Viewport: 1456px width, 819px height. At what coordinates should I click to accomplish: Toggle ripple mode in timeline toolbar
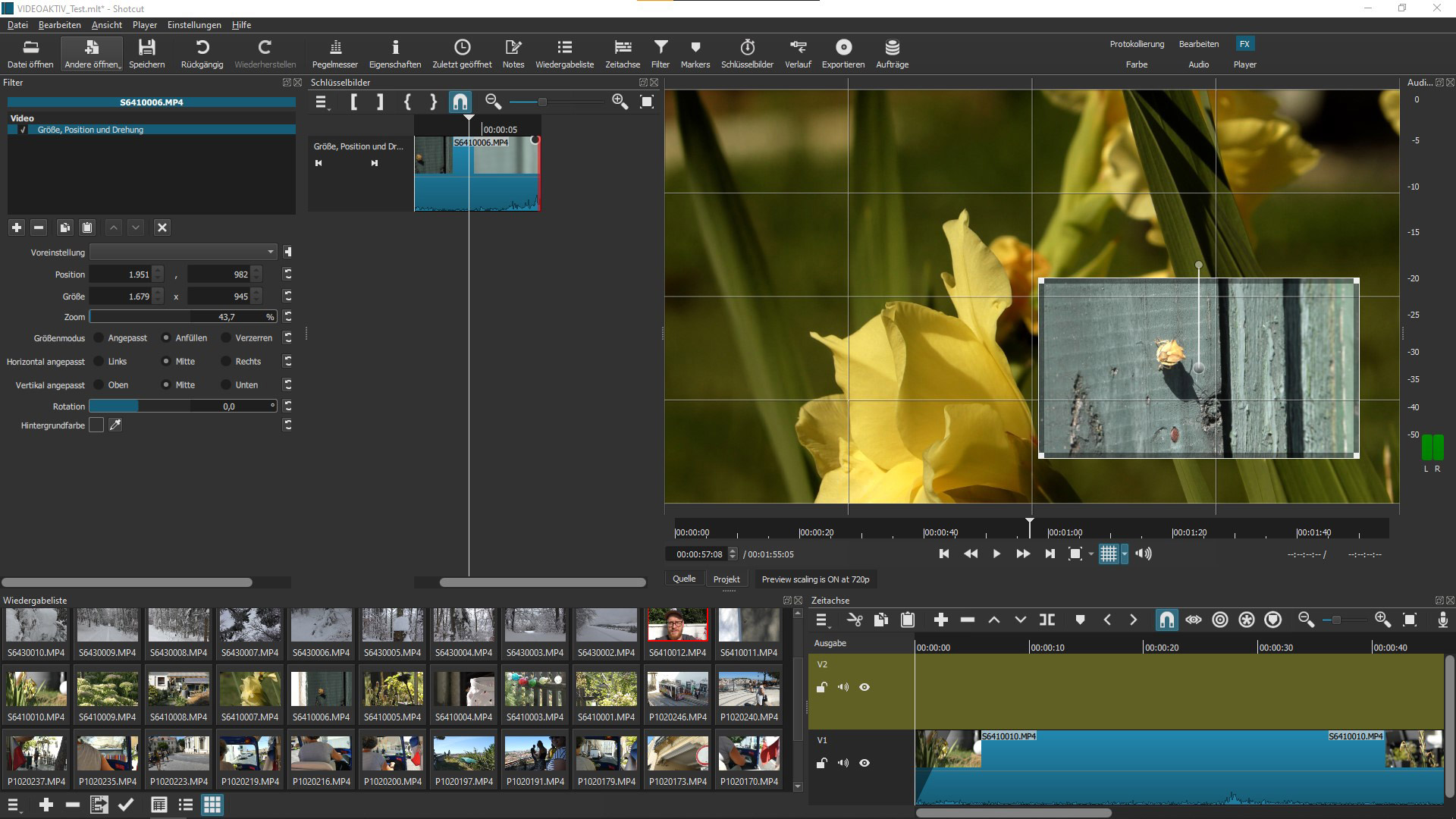click(1220, 620)
